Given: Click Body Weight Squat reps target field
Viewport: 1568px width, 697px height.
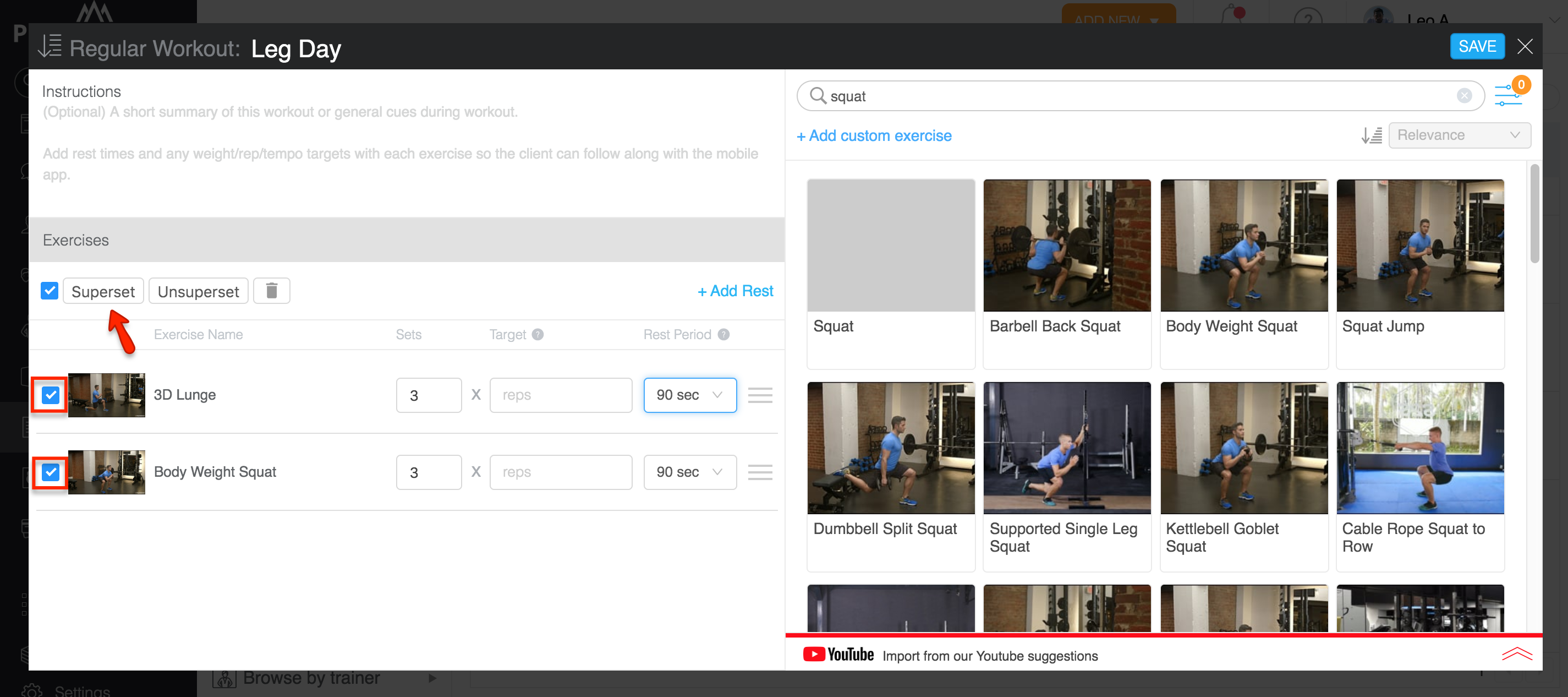Looking at the screenshot, I should tap(561, 472).
